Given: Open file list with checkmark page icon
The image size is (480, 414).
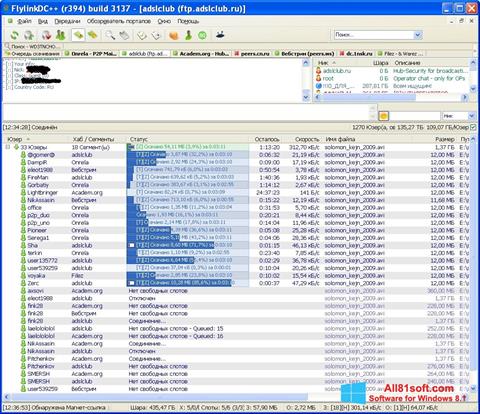Looking at the screenshot, I should (142, 35).
